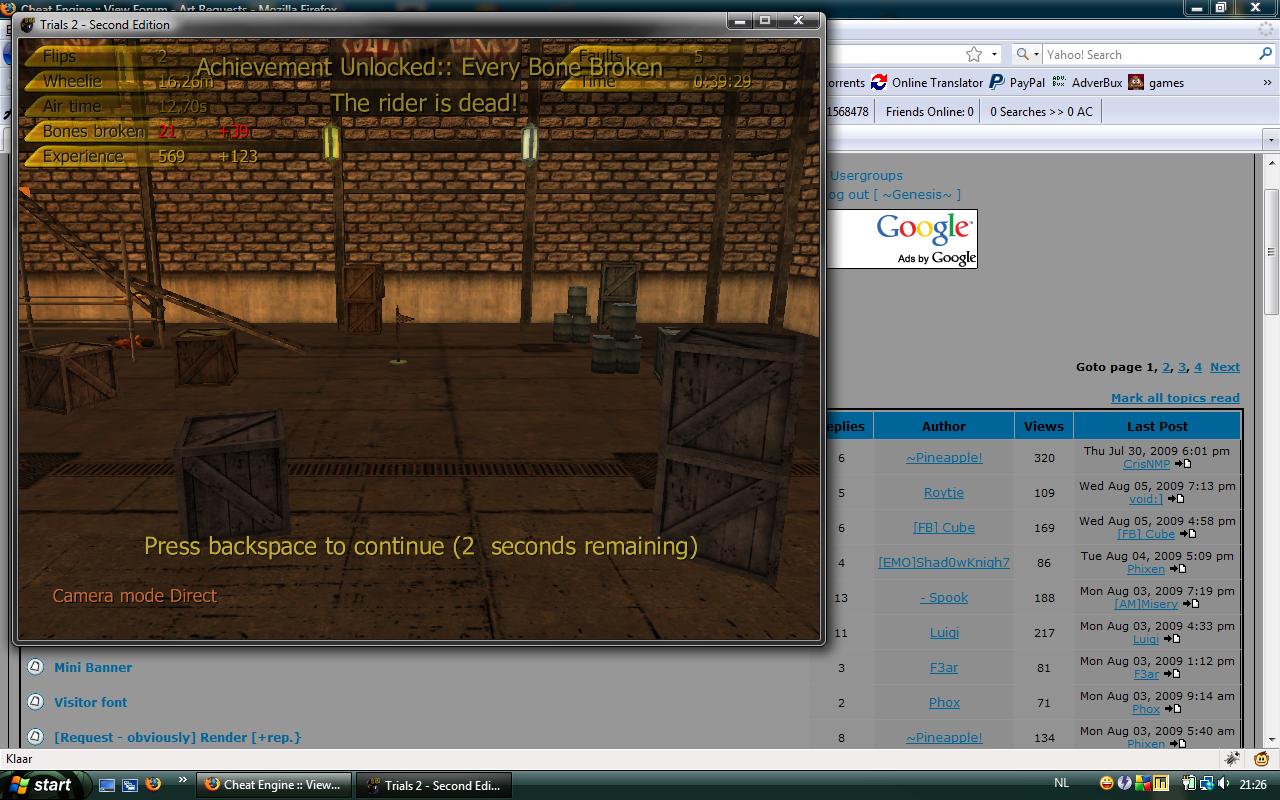Go to forum page 2
Viewport: 1280px width, 800px height.
click(x=1166, y=367)
